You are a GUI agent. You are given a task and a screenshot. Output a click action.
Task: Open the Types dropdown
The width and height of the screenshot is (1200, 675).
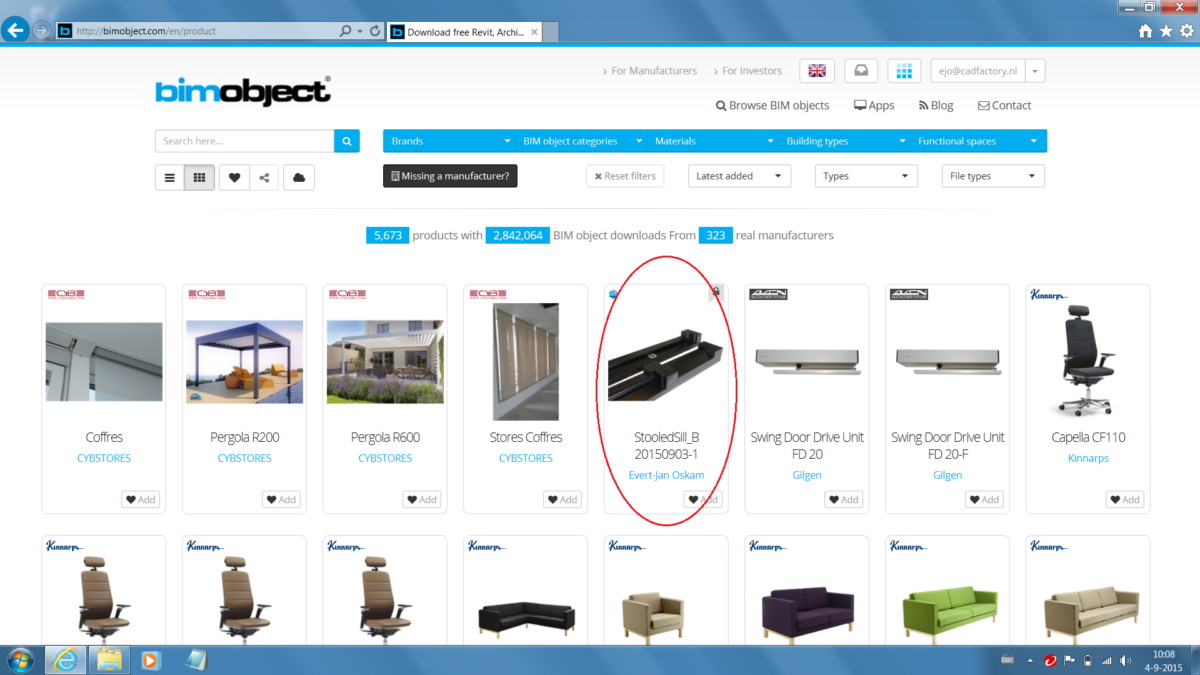coord(866,176)
